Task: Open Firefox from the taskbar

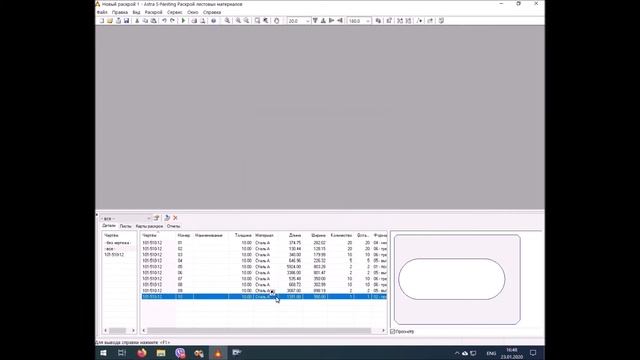Action: click(x=142, y=353)
